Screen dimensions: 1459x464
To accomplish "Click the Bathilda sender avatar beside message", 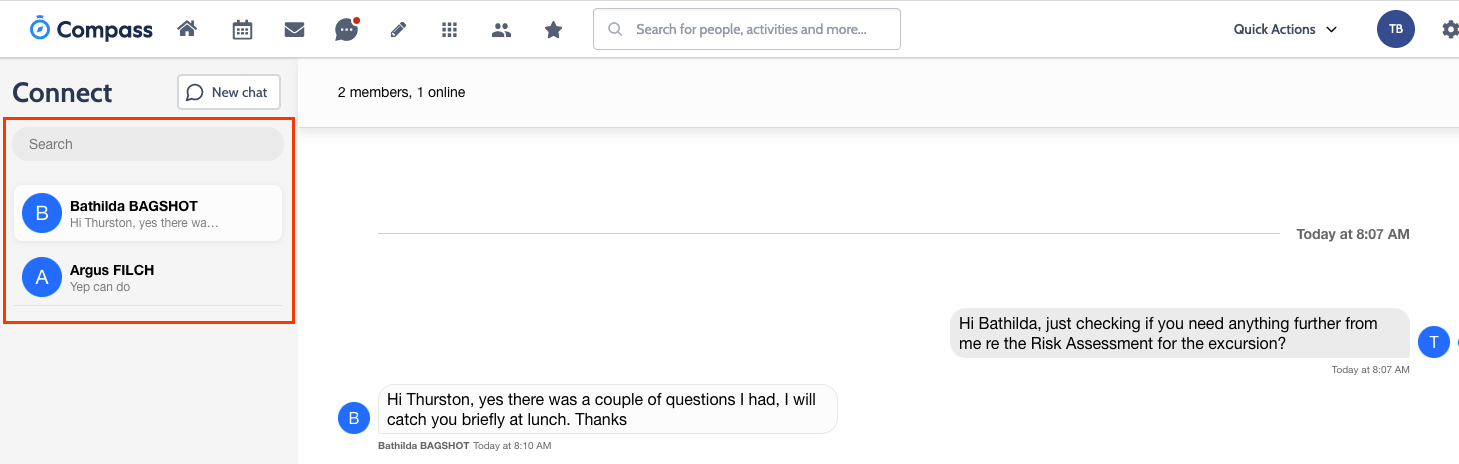I will click(354, 418).
